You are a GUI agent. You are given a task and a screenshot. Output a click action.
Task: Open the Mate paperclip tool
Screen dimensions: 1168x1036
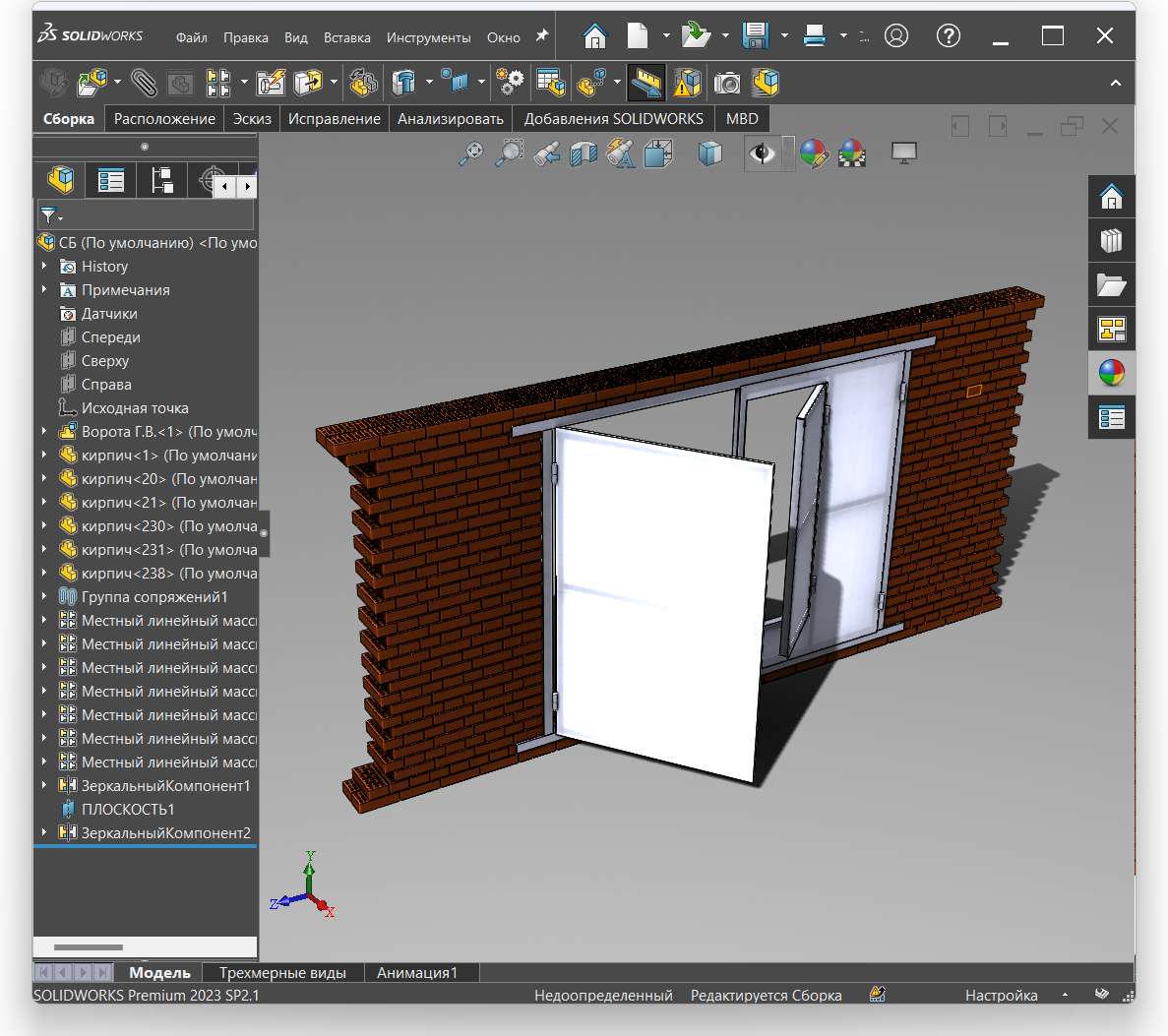pos(144,83)
